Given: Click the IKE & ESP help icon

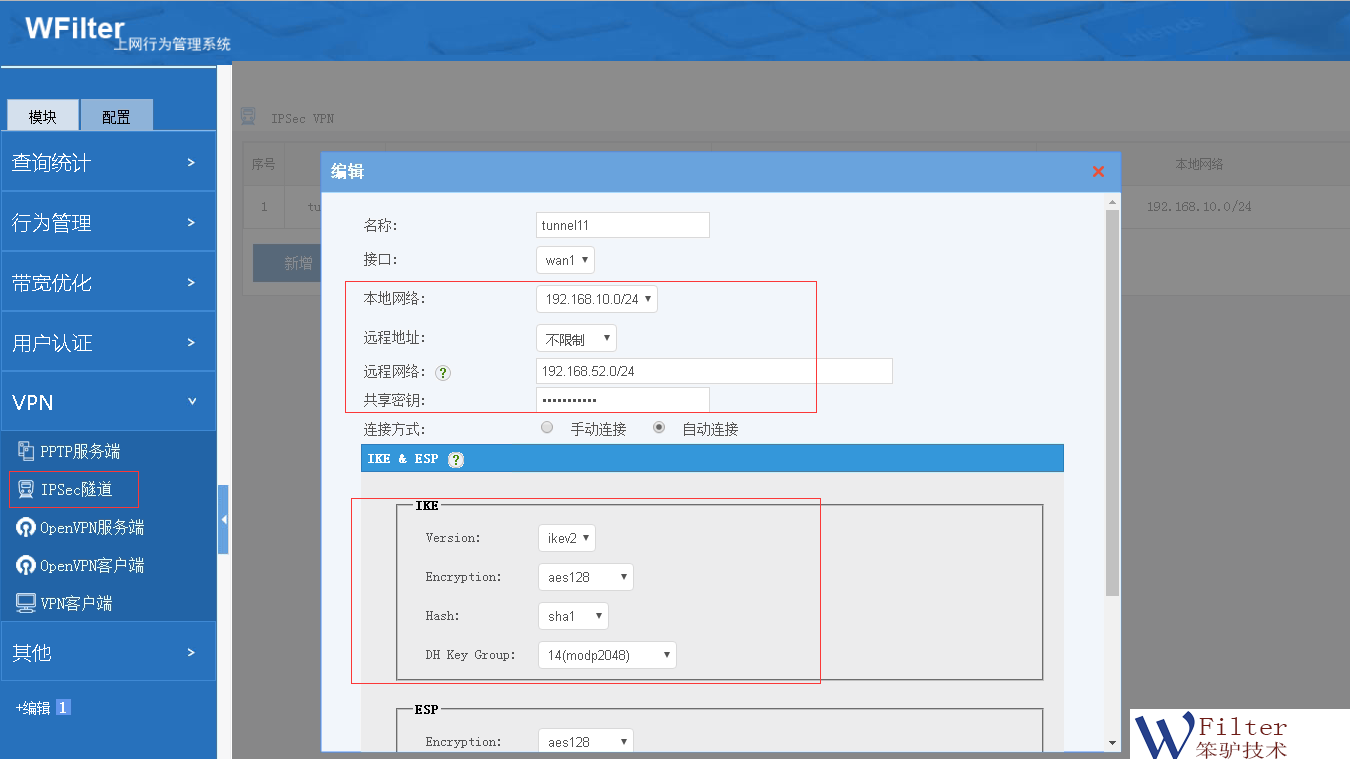Looking at the screenshot, I should tap(456, 459).
